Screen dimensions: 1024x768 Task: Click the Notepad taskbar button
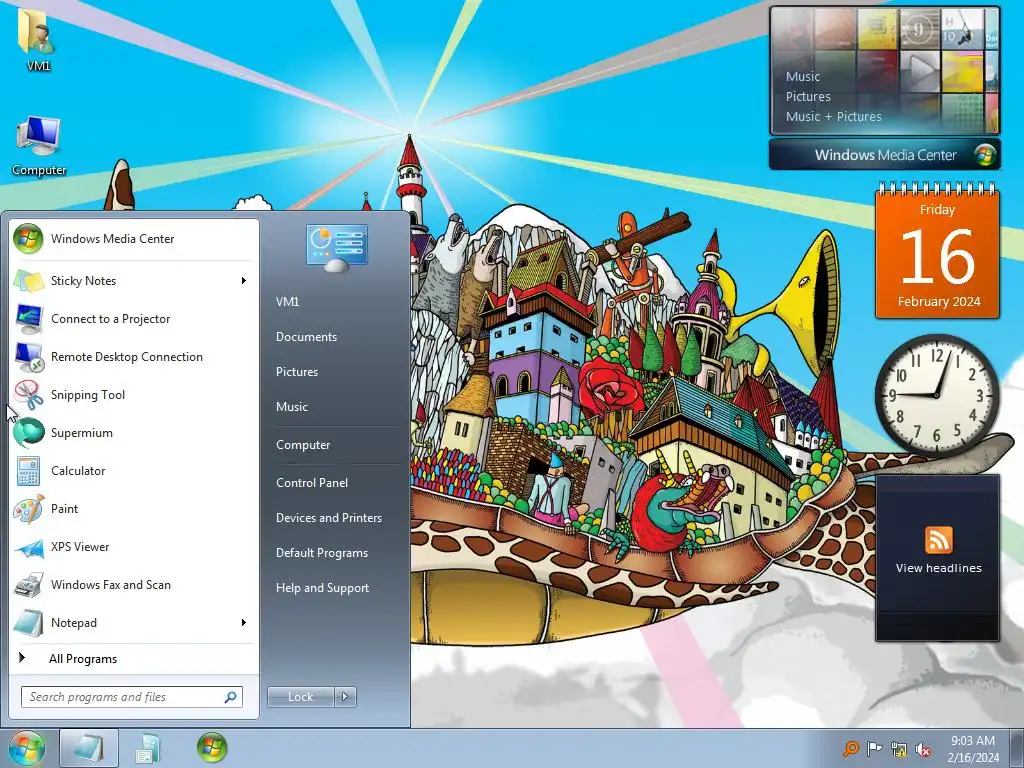coord(89,748)
